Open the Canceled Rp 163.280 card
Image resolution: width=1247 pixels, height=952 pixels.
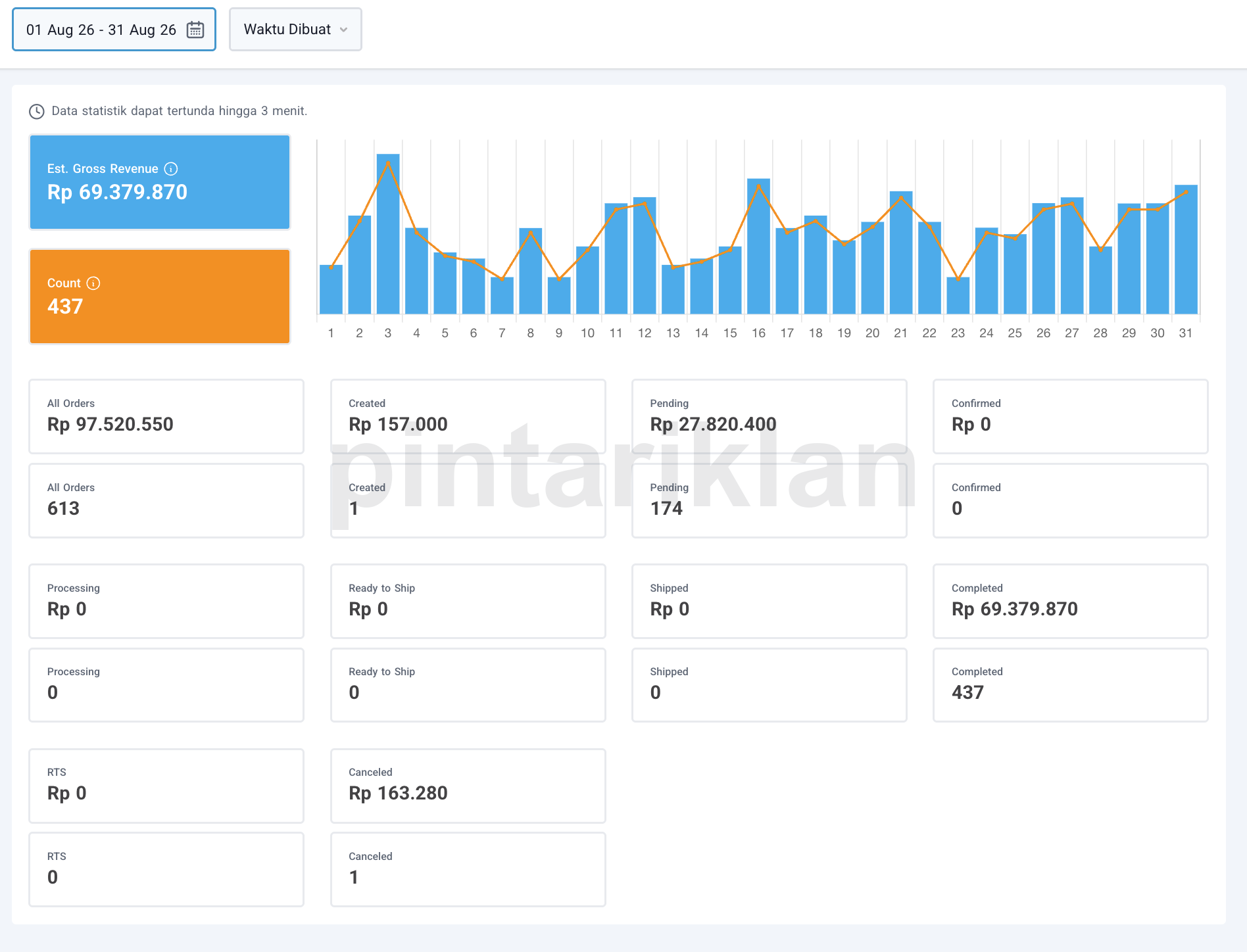[468, 786]
